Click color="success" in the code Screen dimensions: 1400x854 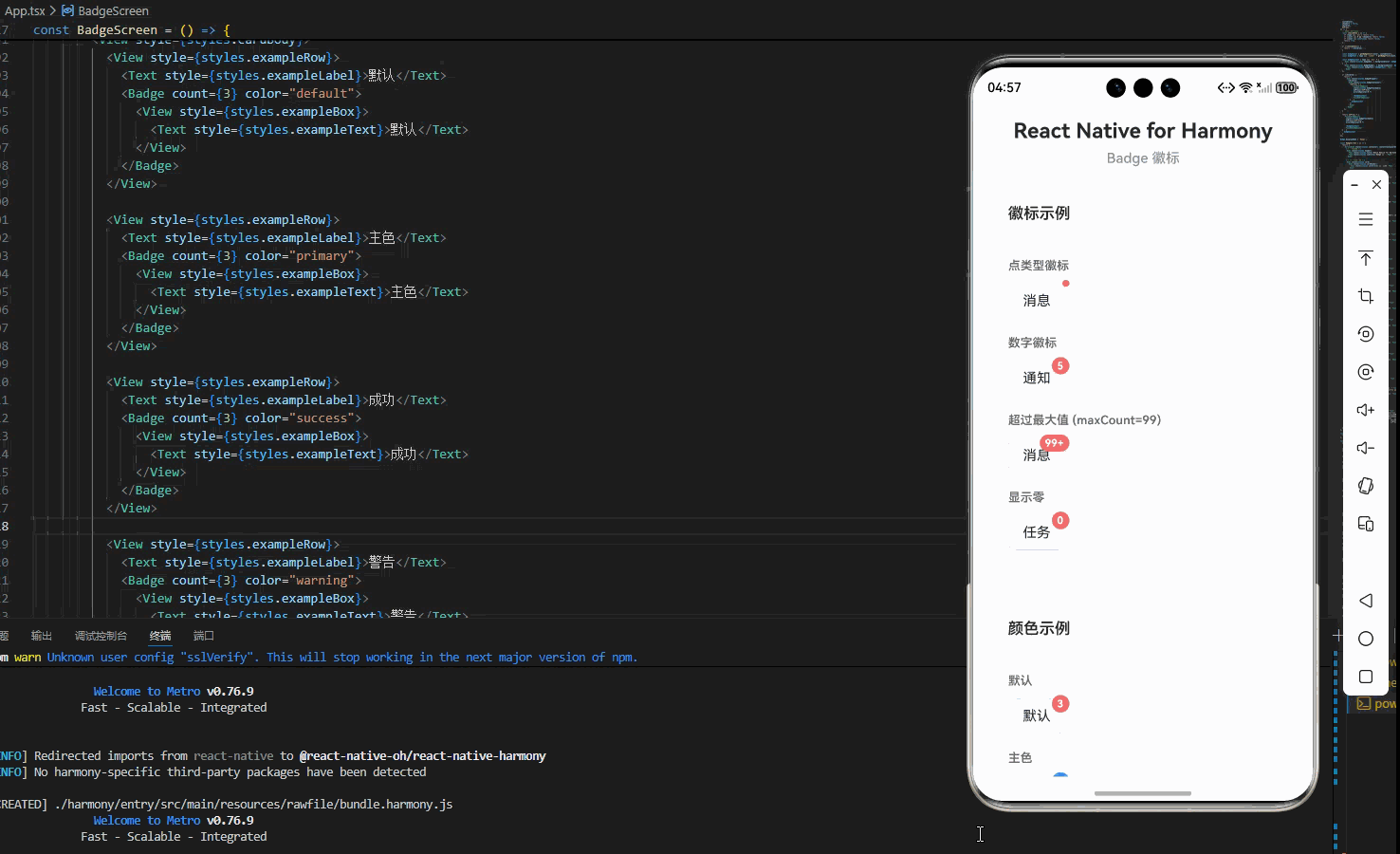point(299,418)
